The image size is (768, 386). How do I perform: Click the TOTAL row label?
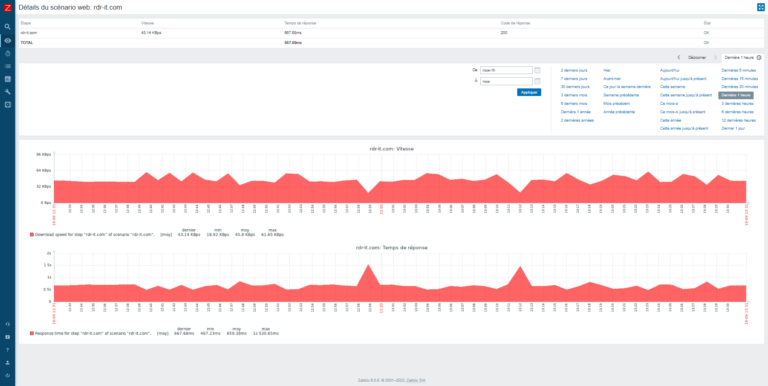[26, 43]
